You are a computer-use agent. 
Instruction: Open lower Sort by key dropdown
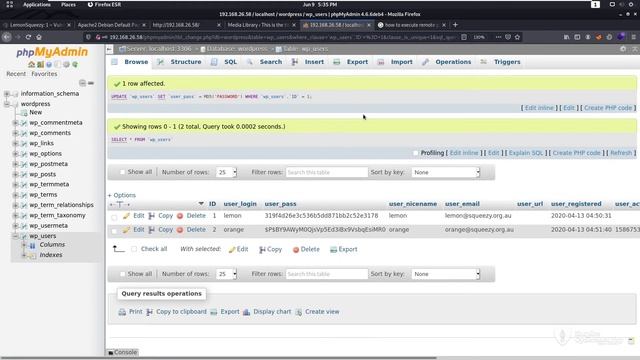point(446,274)
